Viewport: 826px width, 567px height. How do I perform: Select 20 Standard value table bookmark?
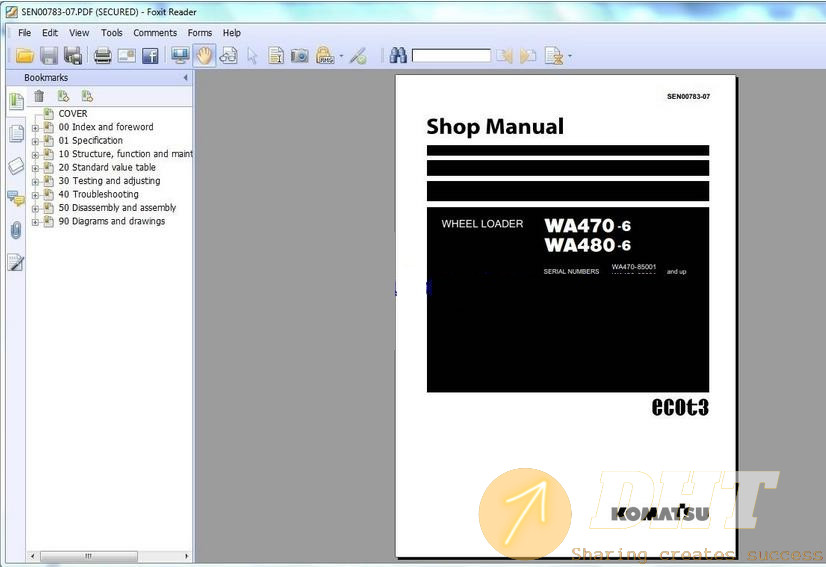(107, 167)
